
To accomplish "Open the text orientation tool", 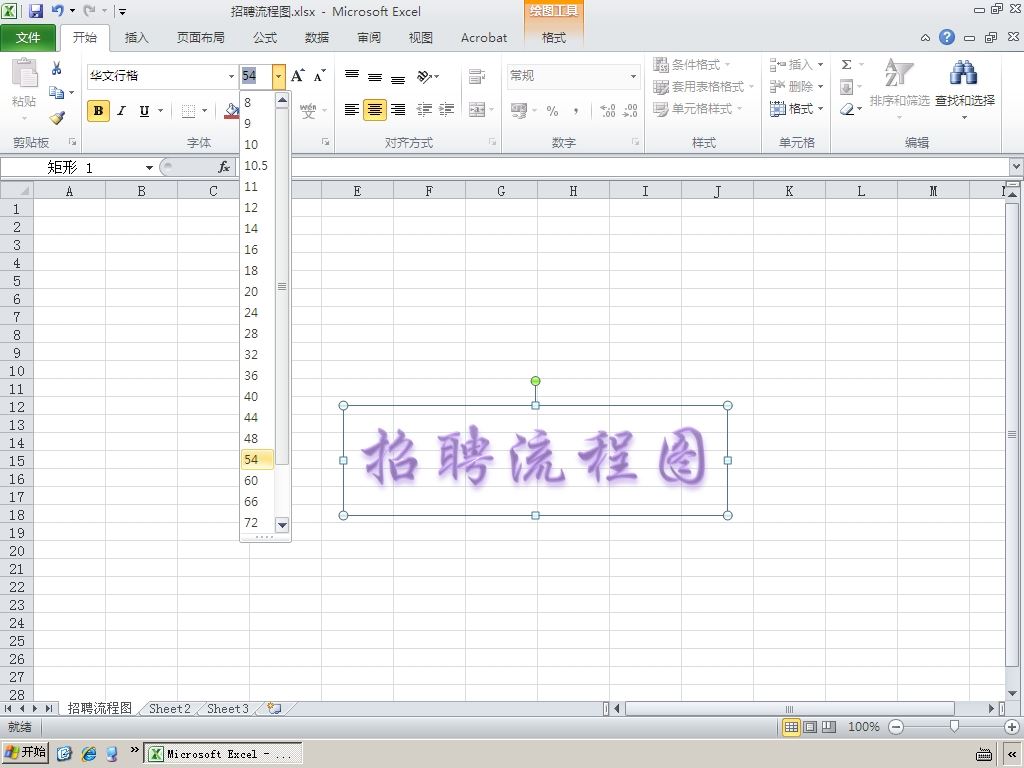I will (x=427, y=76).
